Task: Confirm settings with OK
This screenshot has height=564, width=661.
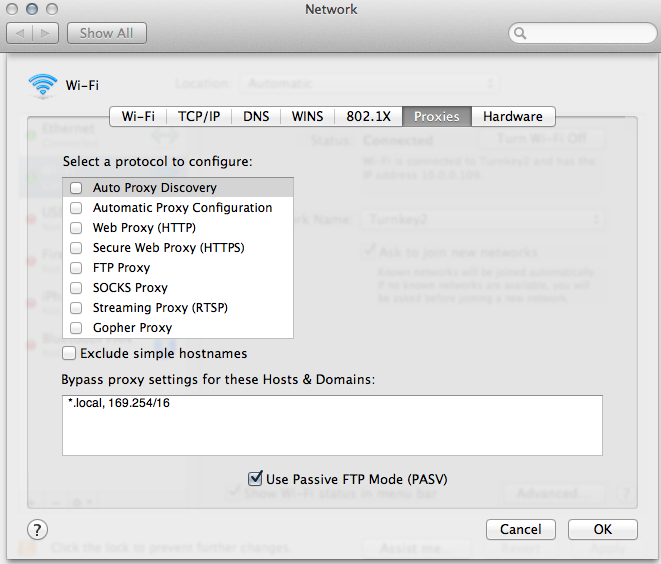Action: [603, 529]
